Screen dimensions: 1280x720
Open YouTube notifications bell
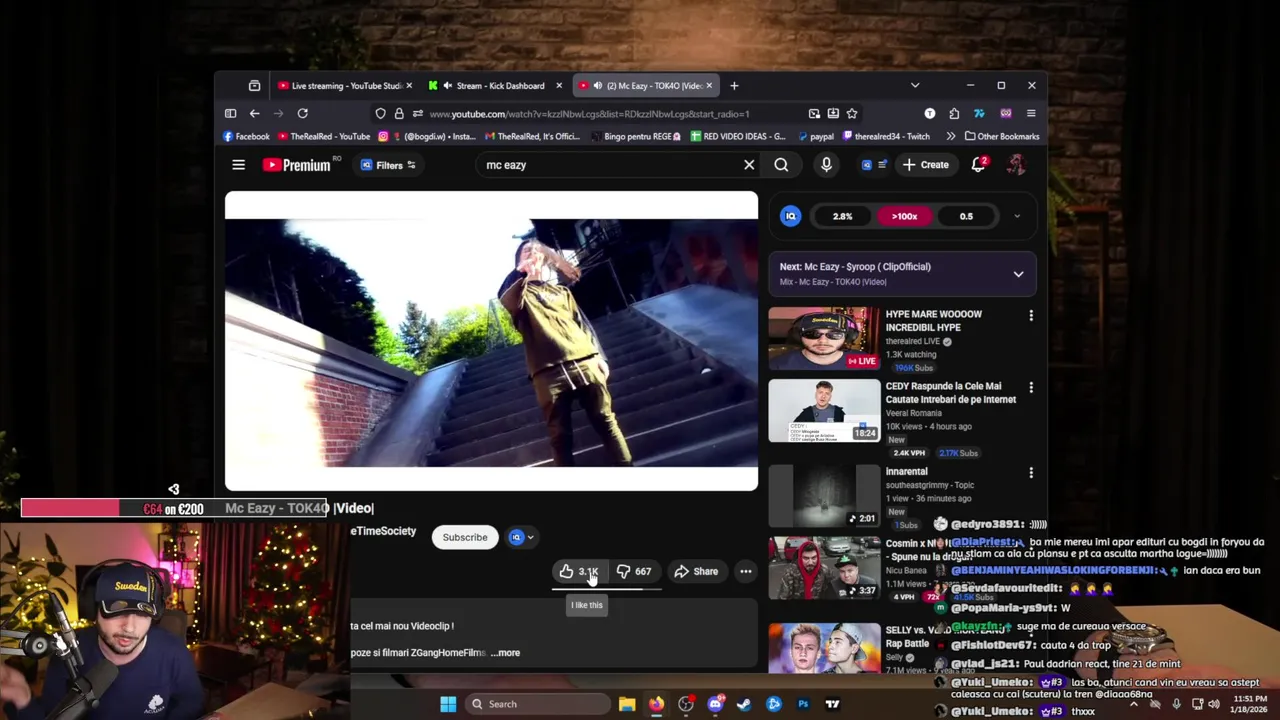tap(978, 165)
